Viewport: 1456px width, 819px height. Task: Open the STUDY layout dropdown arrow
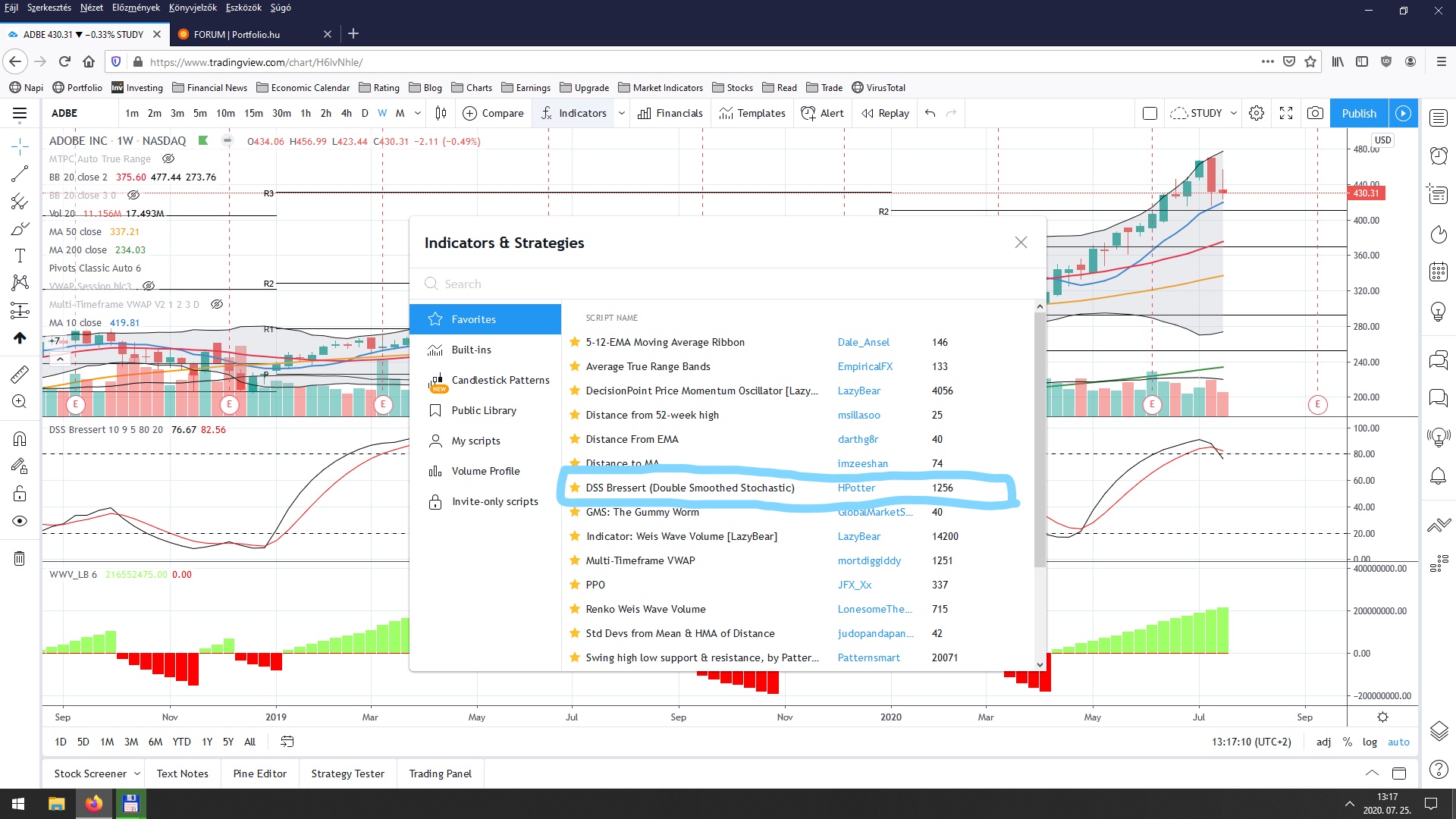click(x=1234, y=113)
